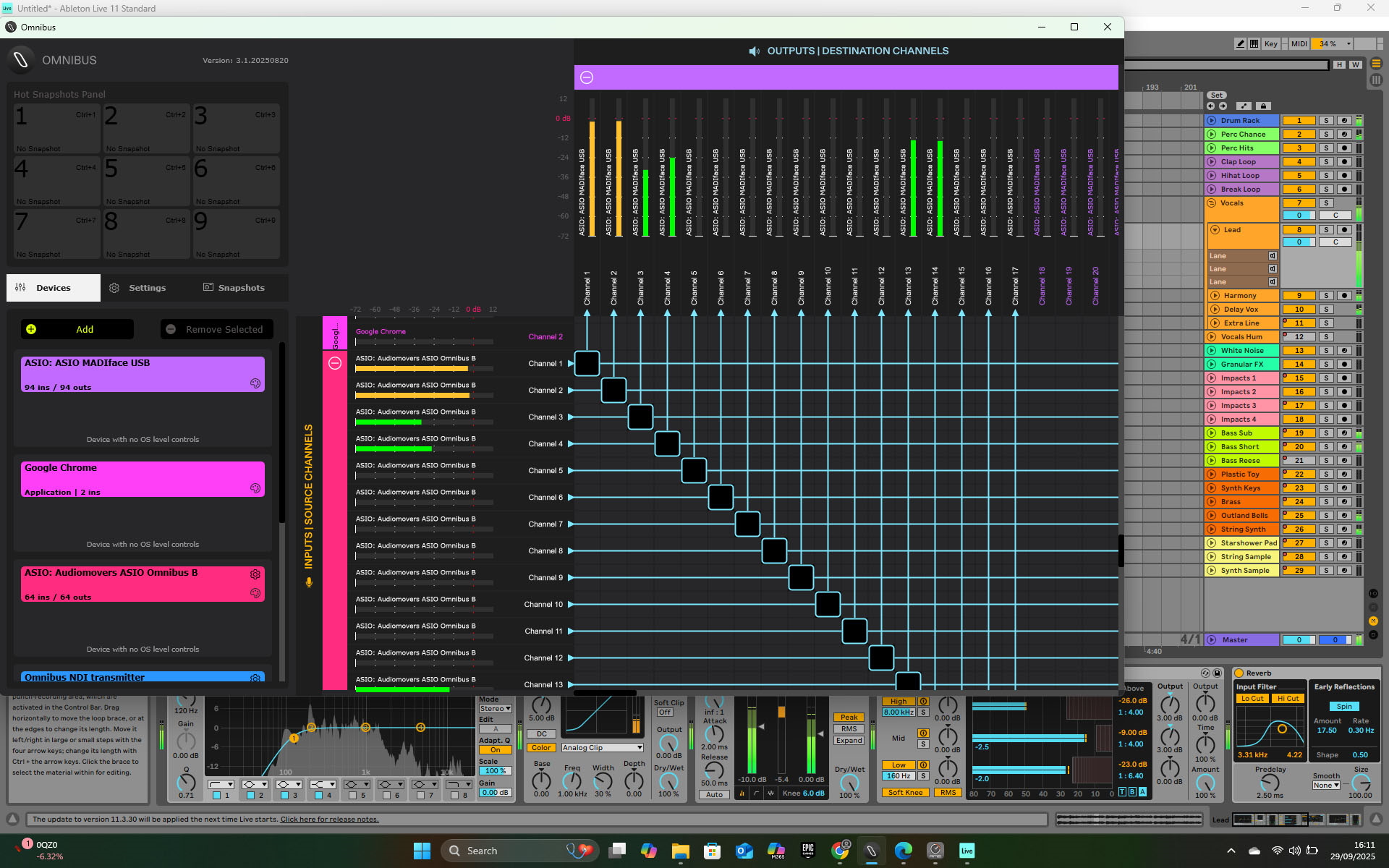Open the Stereo mode dropdown in the EQ

495,709
